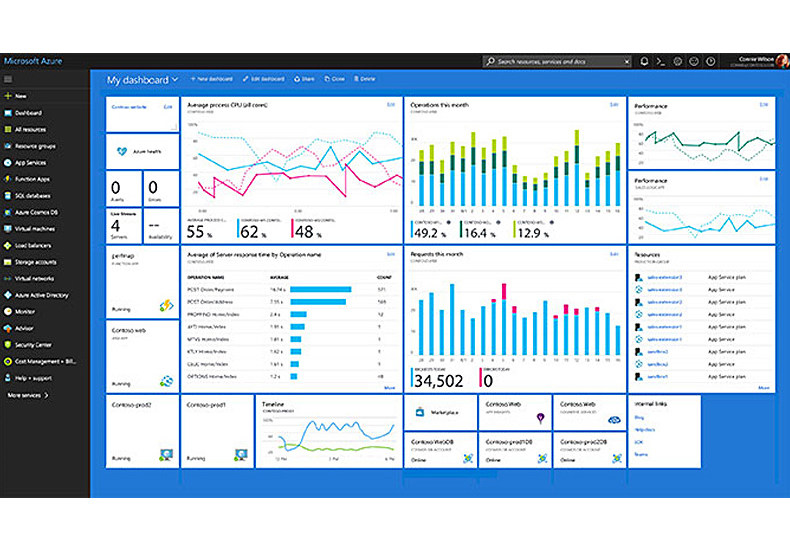Open Help + support in sidebar
Image resolution: width=790 pixels, height=534 pixels.
pos(28,378)
